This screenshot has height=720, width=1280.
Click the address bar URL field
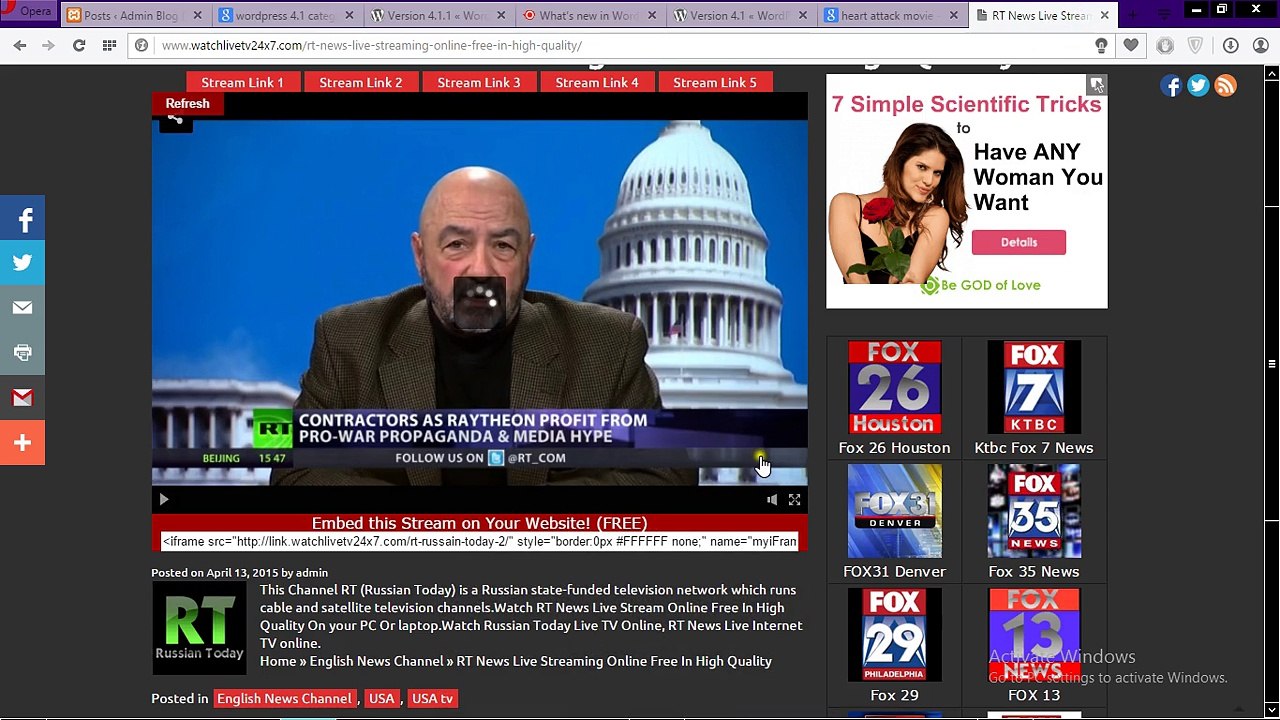pyautogui.click(x=620, y=45)
